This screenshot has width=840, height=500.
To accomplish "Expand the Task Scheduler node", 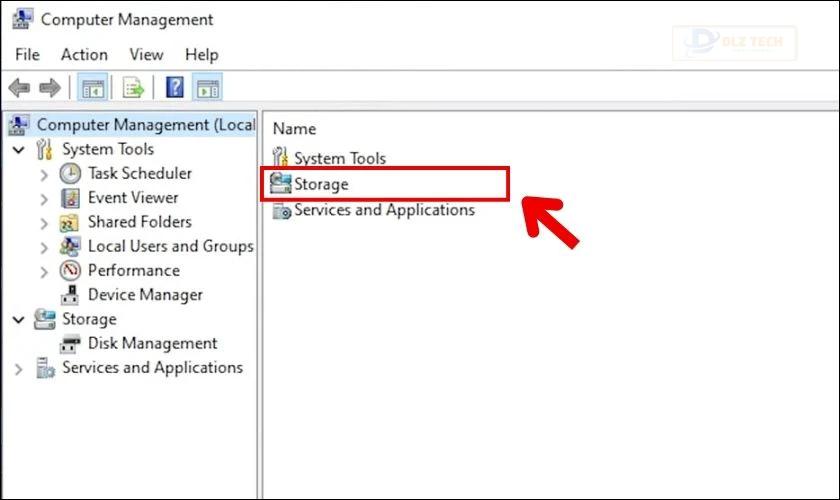I will [x=44, y=174].
